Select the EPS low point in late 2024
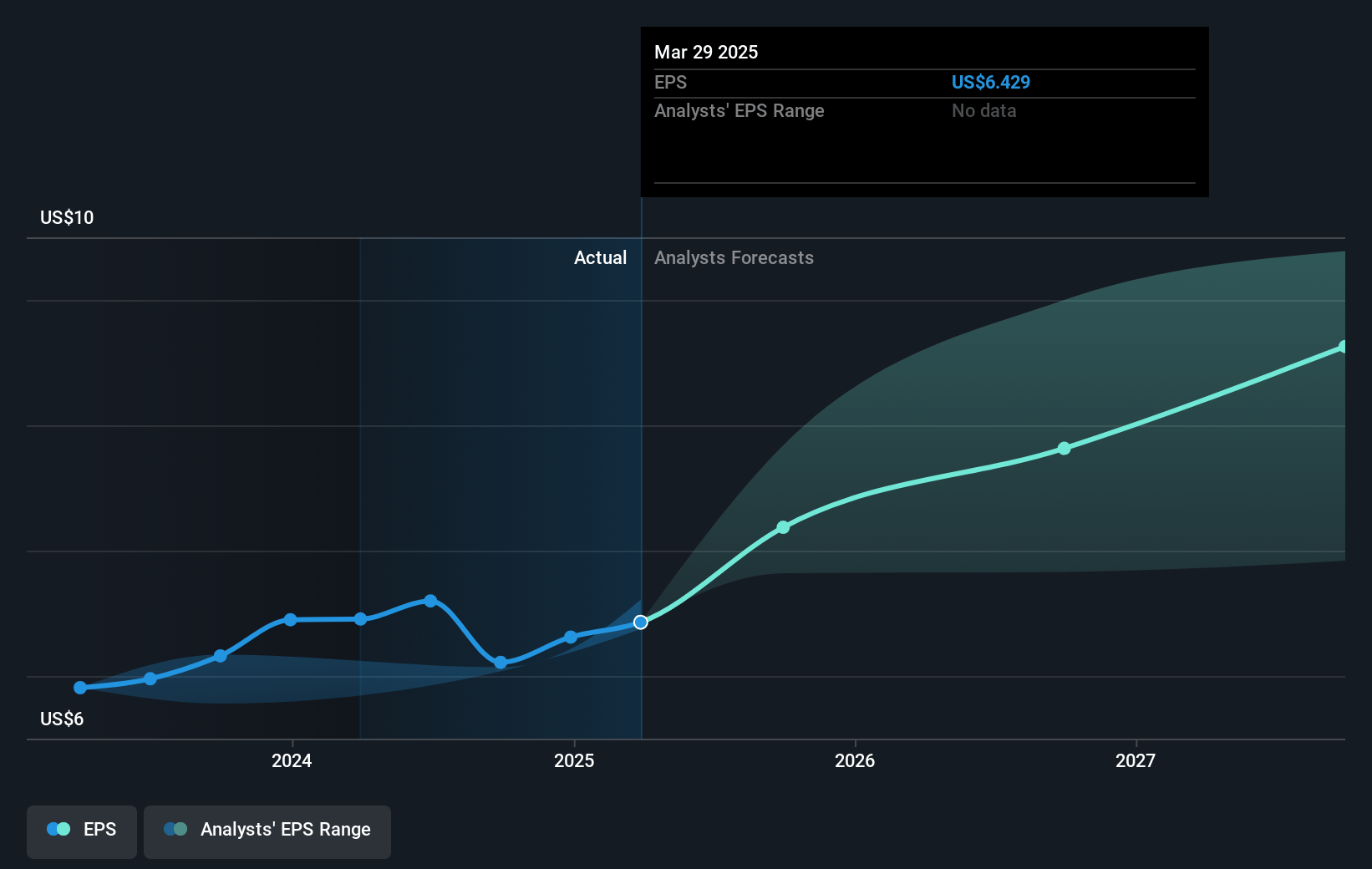 pyautogui.click(x=501, y=663)
